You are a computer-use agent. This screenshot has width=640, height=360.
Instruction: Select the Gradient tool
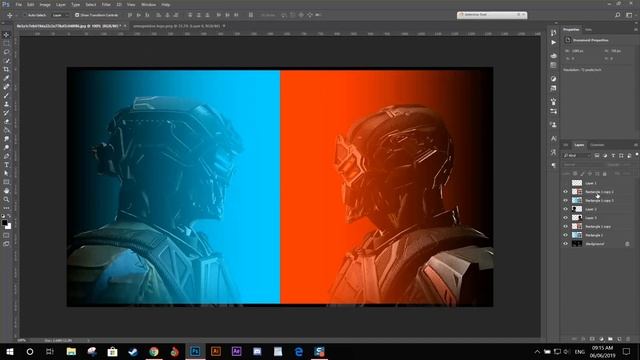click(6, 130)
